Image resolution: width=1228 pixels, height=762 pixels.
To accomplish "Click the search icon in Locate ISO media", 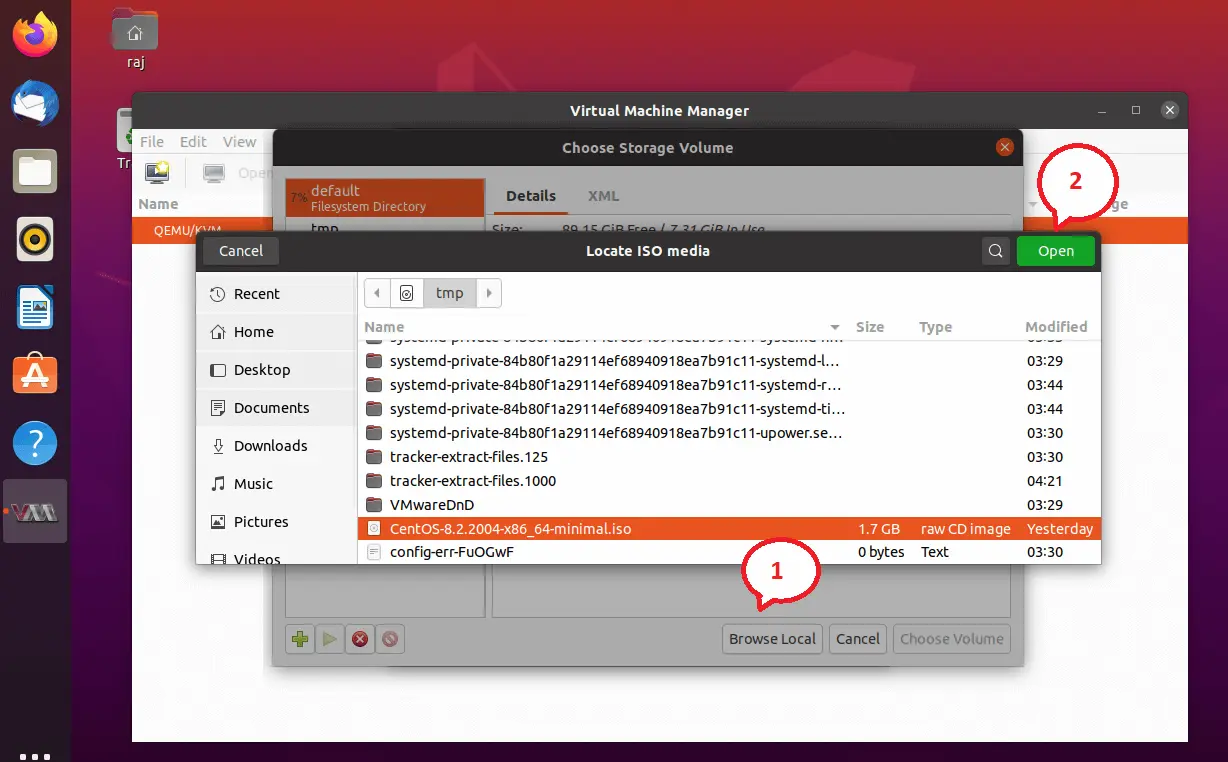I will (995, 251).
